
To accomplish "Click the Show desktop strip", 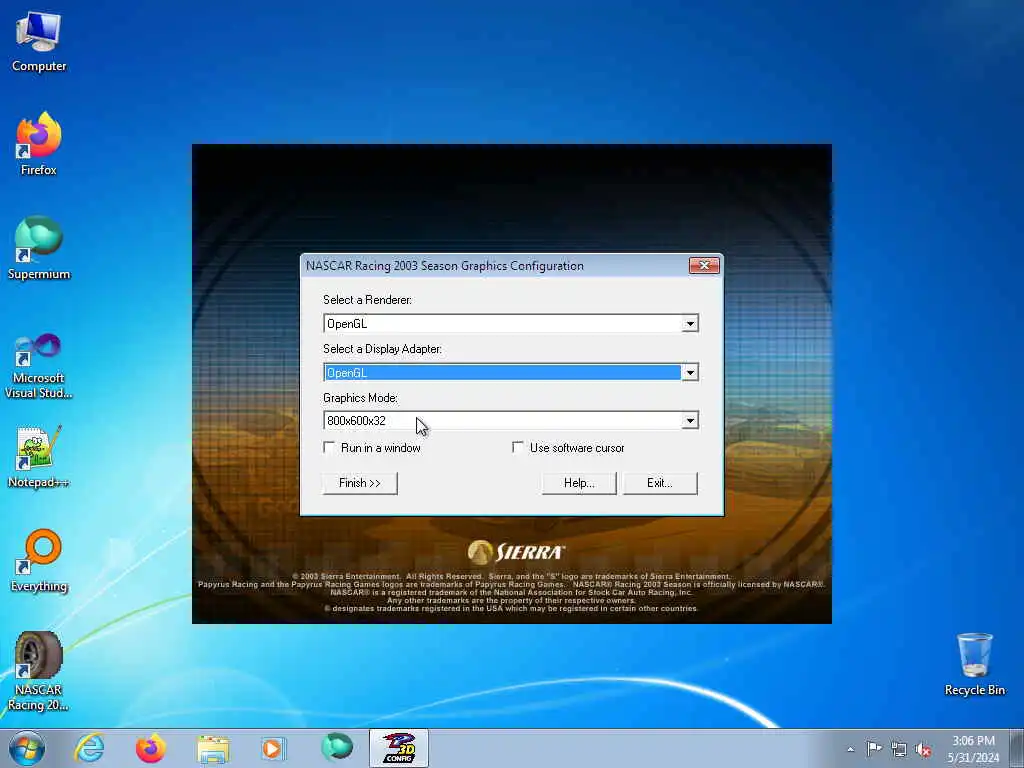I will click(x=1018, y=748).
